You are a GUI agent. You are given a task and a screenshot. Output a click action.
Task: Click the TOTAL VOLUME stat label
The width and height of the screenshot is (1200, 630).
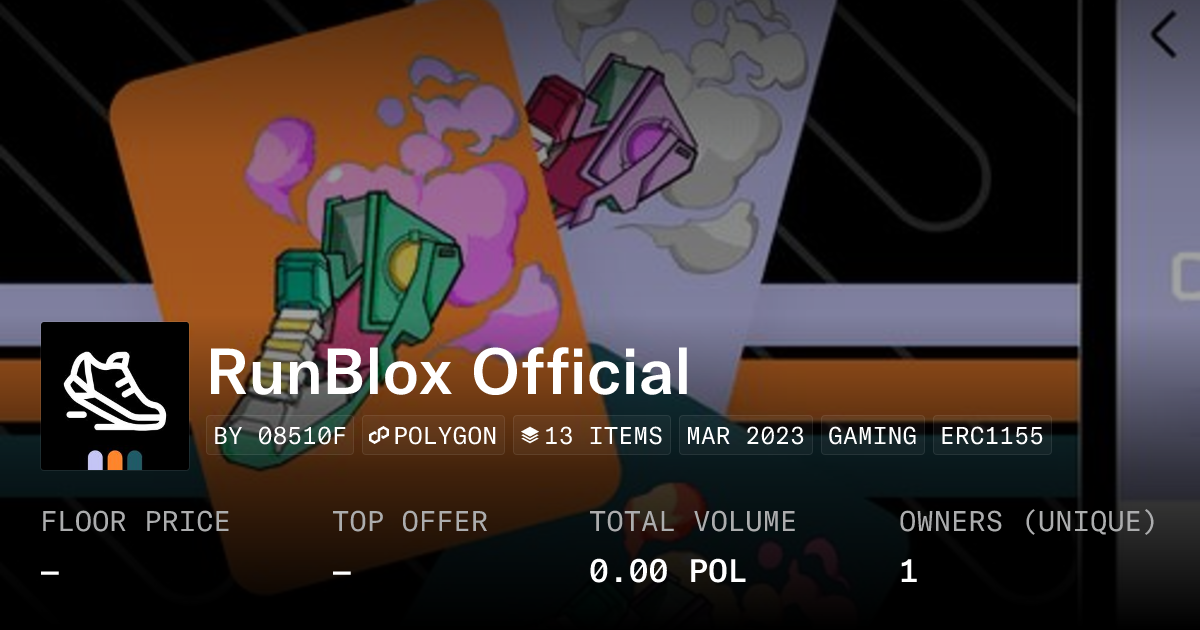tap(692, 522)
